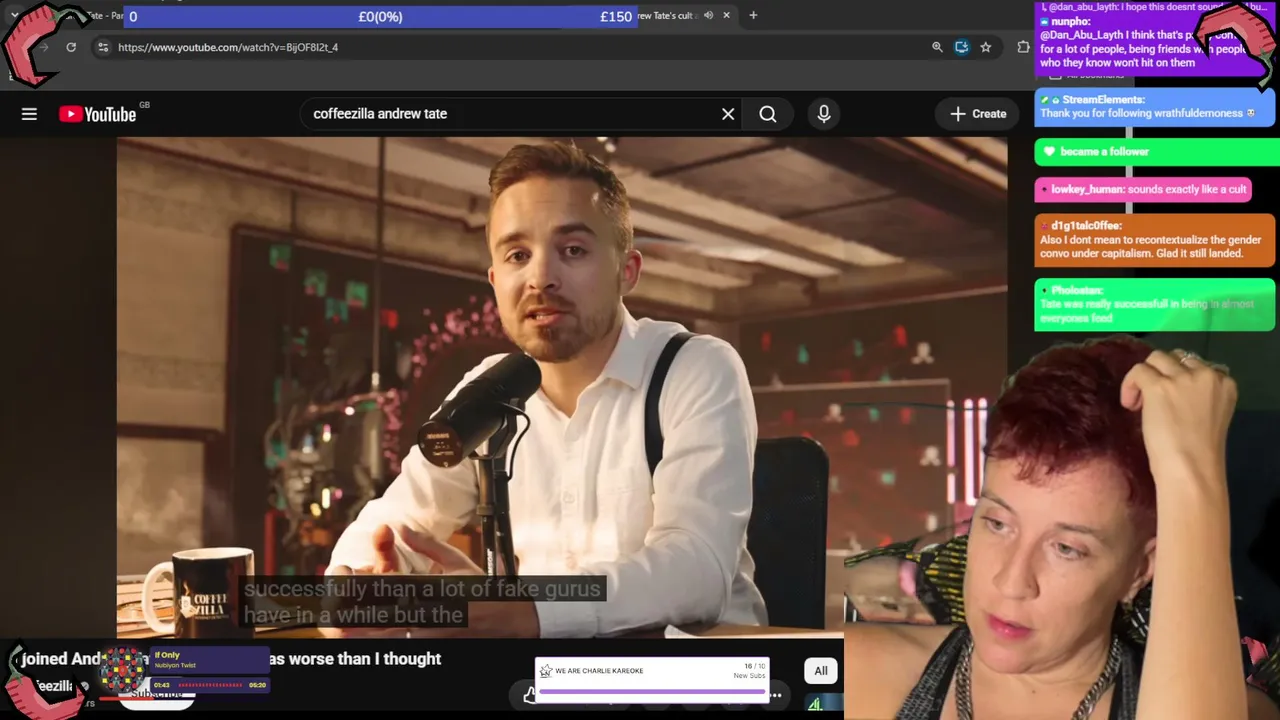Image resolution: width=1280 pixels, height=720 pixels.
Task: Like the video with thumbs up
Action: (529, 695)
